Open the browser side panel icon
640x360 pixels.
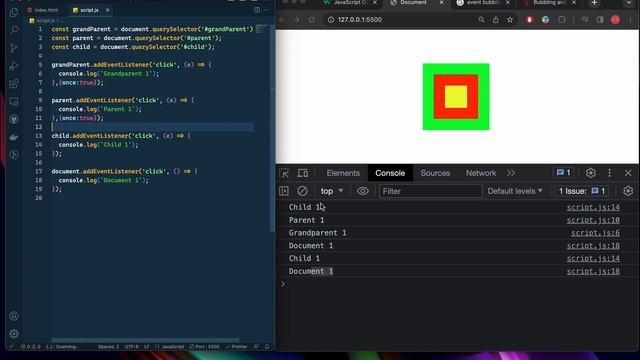click(x=600, y=20)
